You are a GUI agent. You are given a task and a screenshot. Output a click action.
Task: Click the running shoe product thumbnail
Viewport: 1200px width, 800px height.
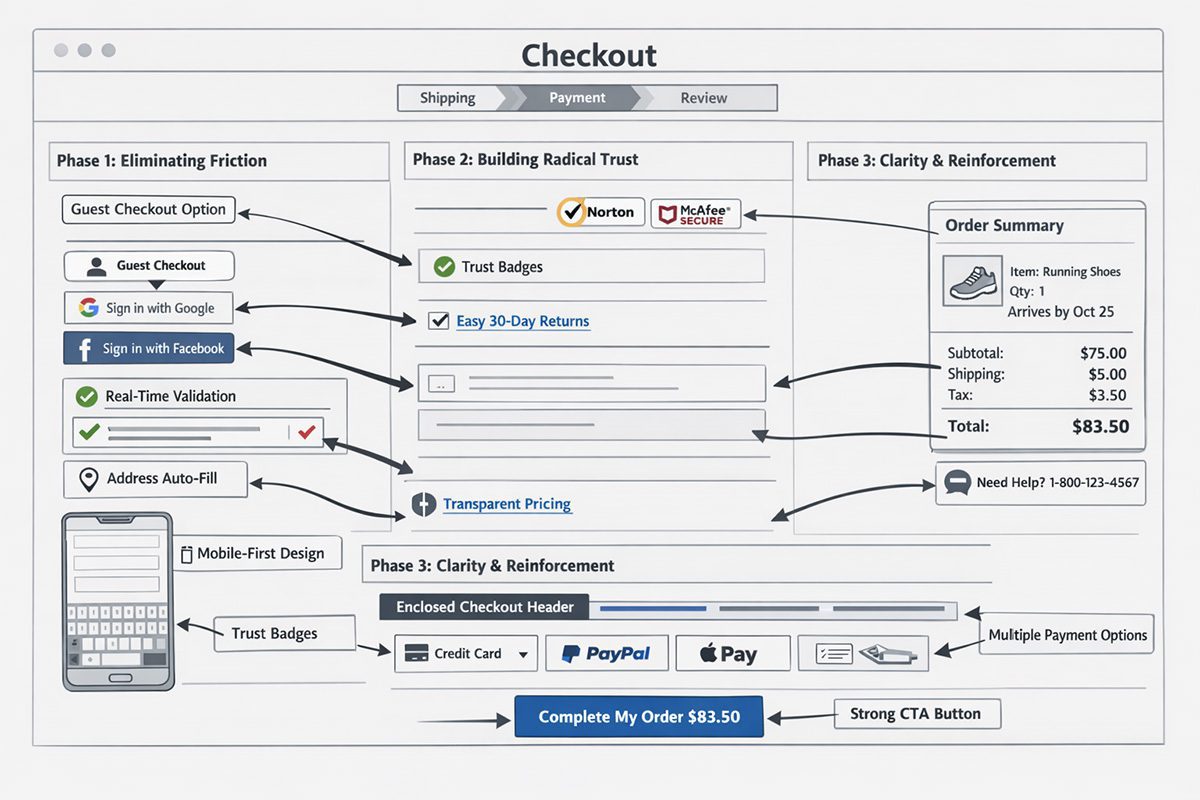[x=973, y=280]
